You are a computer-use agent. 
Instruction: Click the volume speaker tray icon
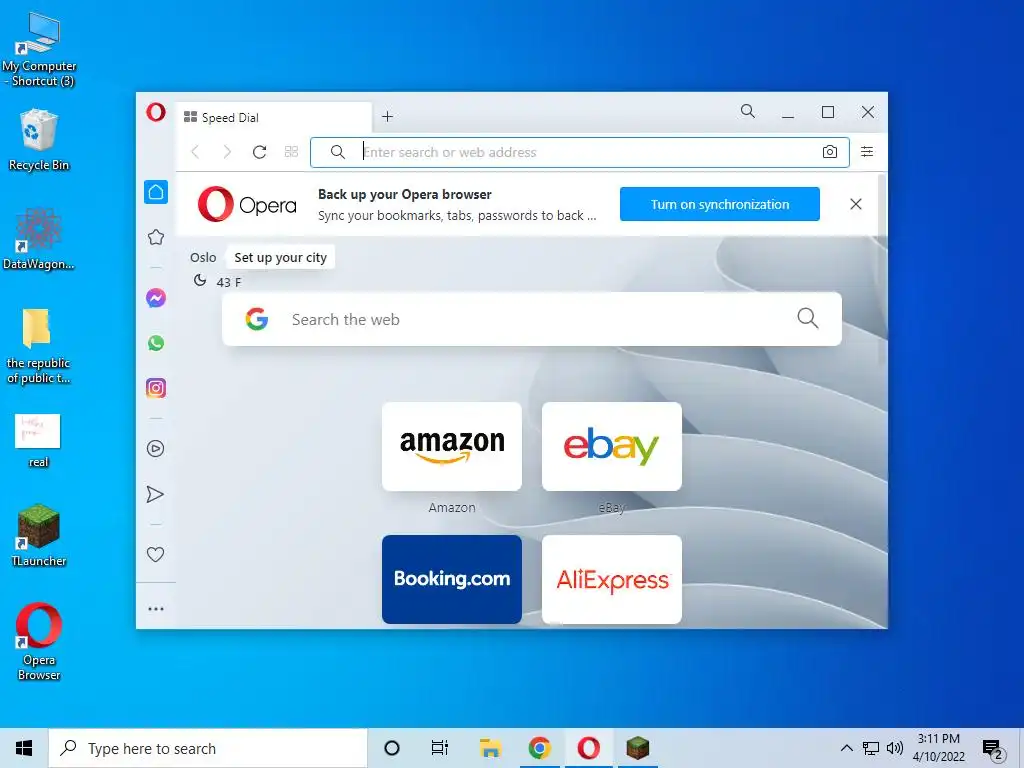895,748
